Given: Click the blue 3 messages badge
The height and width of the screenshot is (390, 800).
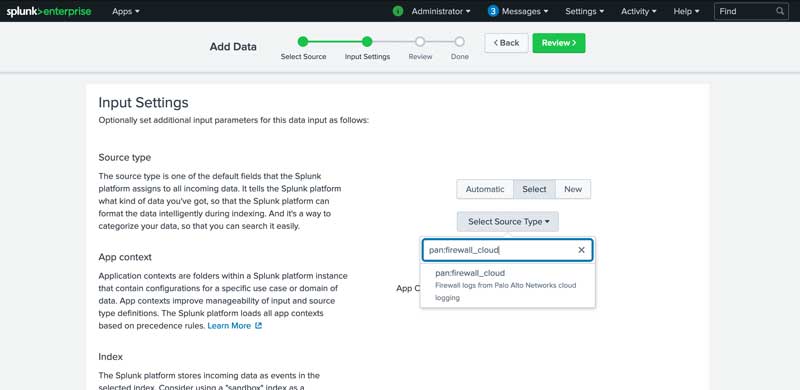Looking at the screenshot, I should 493,11.
